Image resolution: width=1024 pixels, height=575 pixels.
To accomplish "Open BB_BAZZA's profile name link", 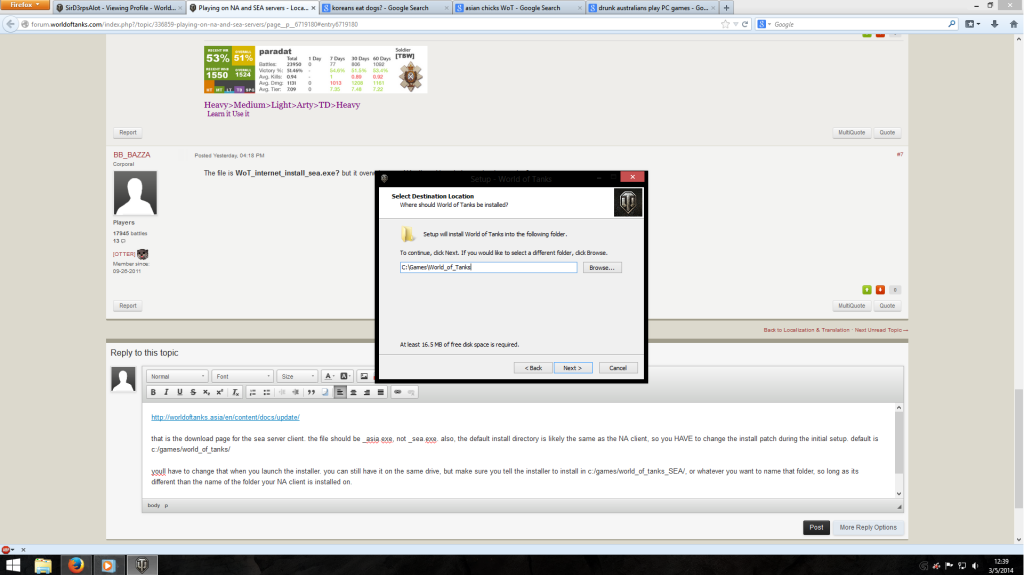I will [x=132, y=155].
